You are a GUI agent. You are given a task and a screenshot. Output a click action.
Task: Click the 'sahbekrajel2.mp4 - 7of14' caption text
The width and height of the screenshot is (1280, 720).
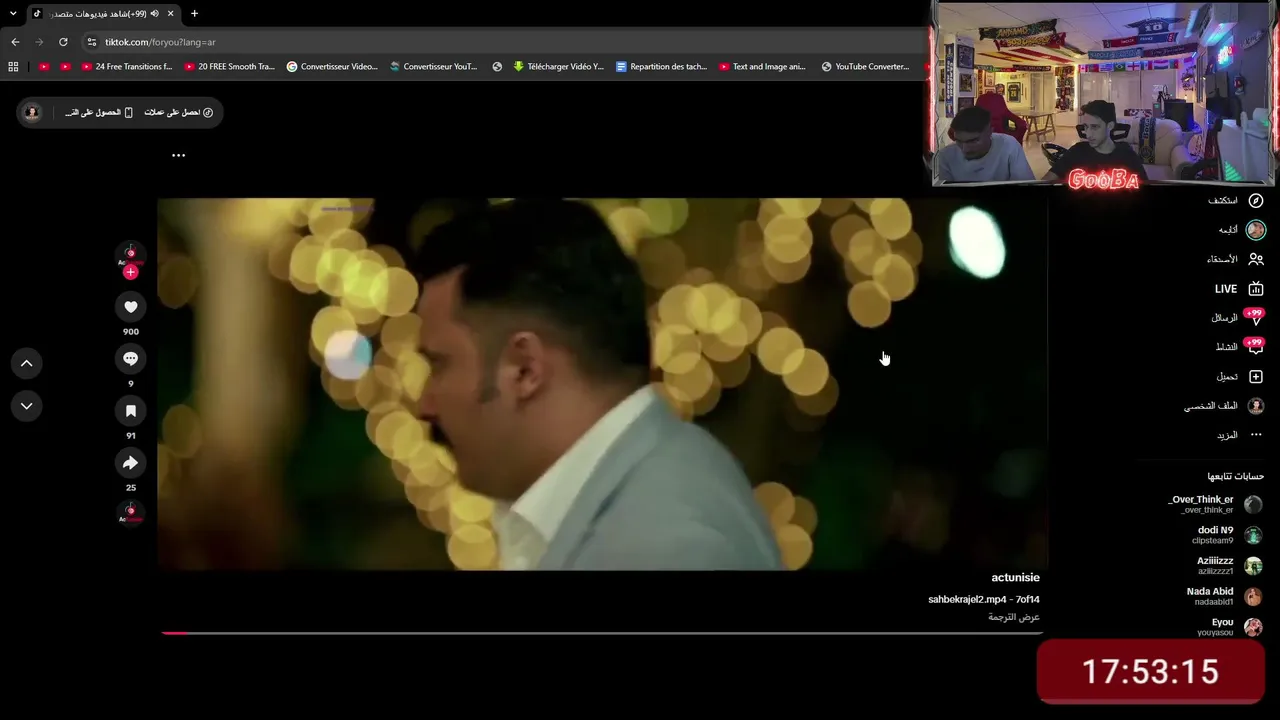coord(984,599)
